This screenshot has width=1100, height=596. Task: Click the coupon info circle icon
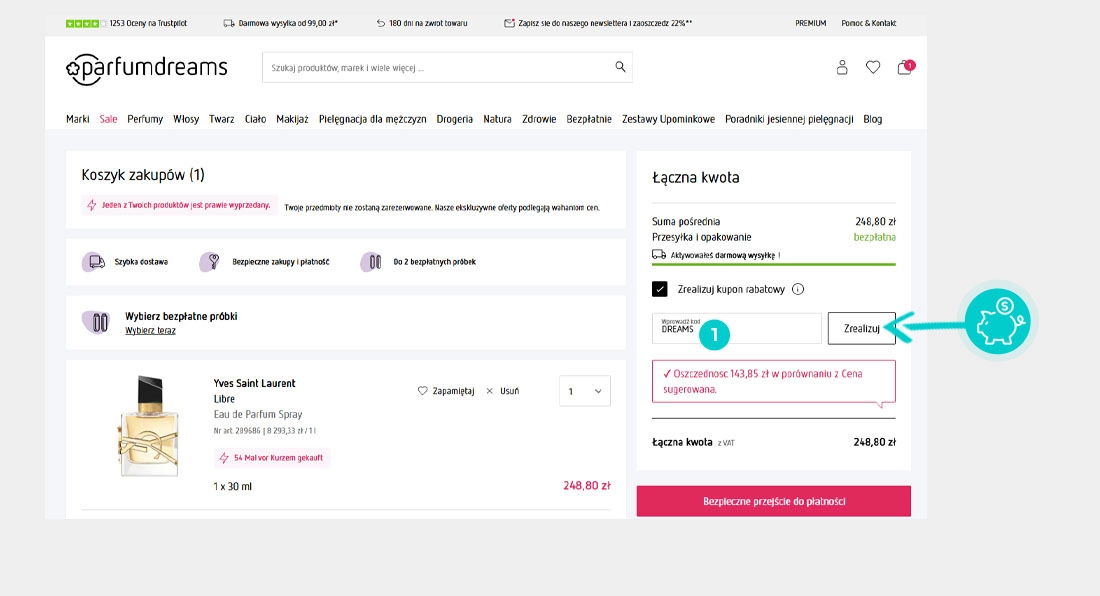tap(798, 290)
